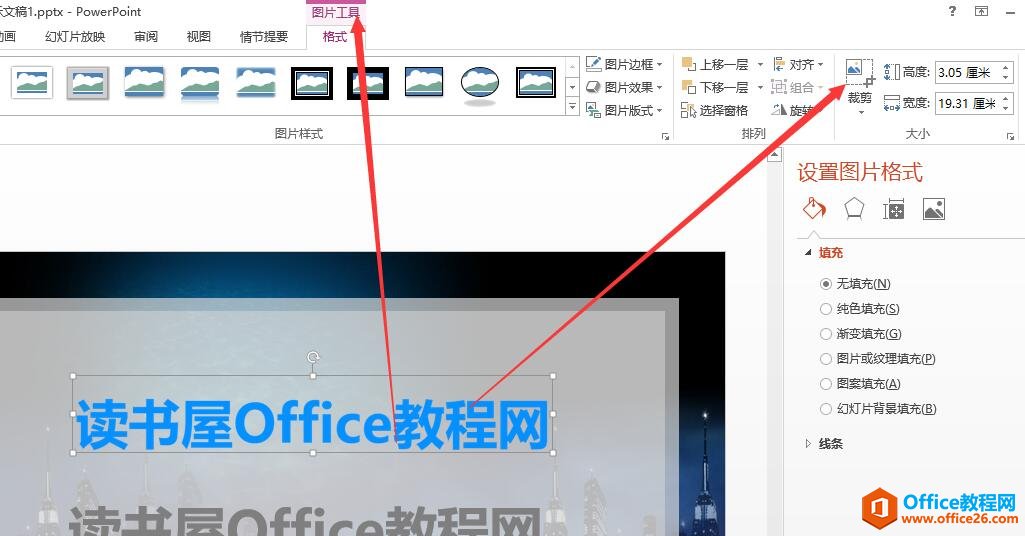Open the 图片效果 picture effects menu
Screen dimensions: 1025x536
click(x=624, y=87)
